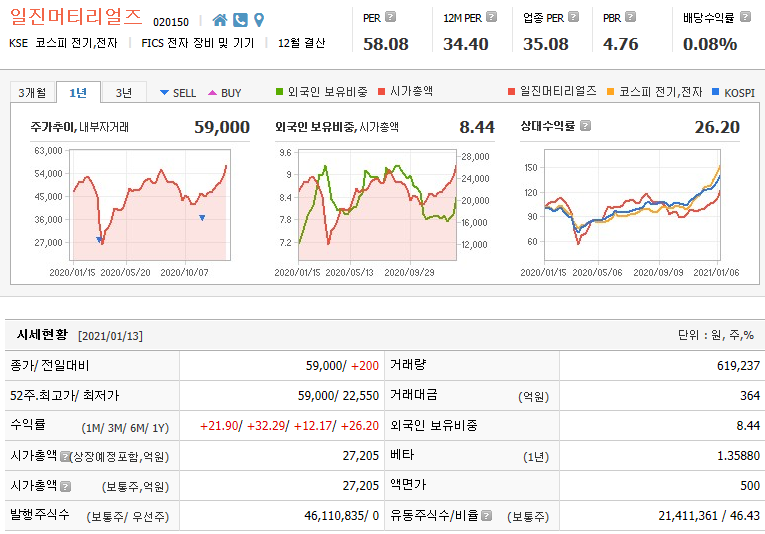Click the phone contact icon
This screenshot has width=765, height=534.
[x=240, y=20]
